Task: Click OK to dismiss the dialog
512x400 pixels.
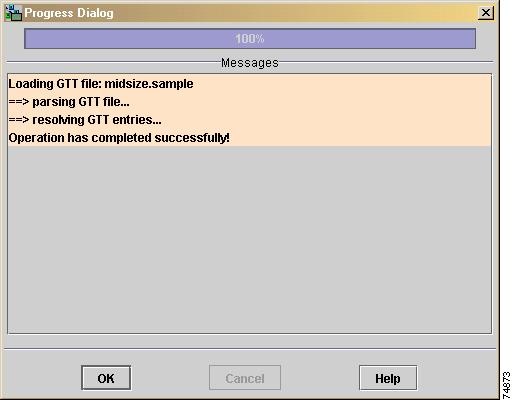Action: coord(106,378)
